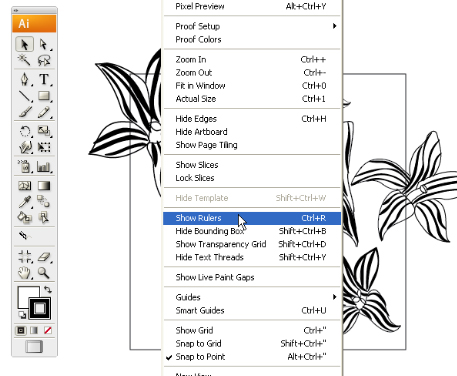Select the Crop Area tool
457x376 pixels.
point(25,257)
